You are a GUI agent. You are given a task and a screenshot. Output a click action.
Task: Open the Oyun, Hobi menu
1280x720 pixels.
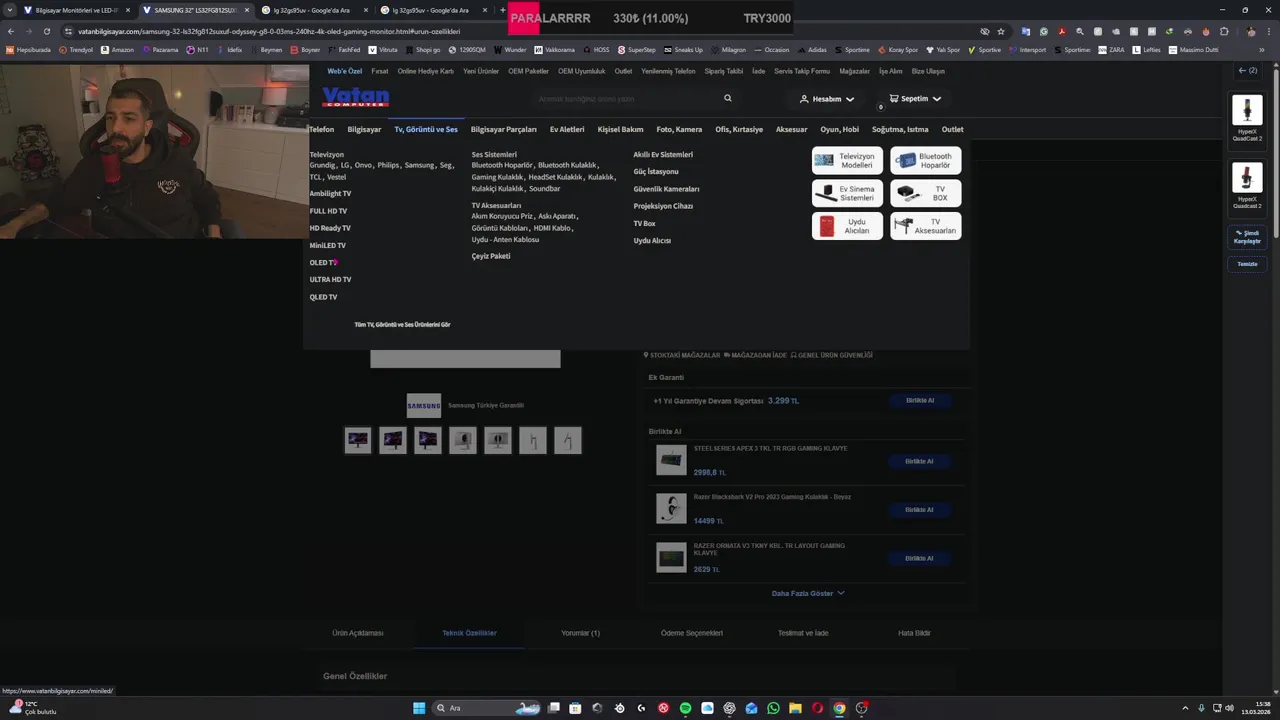coord(839,129)
